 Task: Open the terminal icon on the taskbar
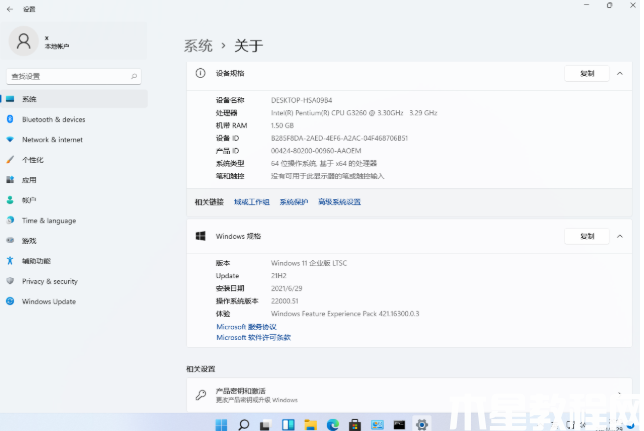[x=399, y=424]
